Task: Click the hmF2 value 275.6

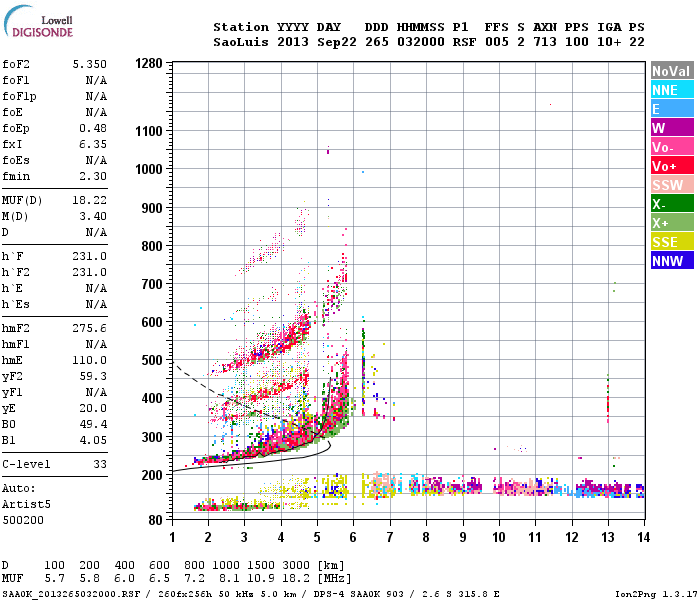Action: click(90, 329)
